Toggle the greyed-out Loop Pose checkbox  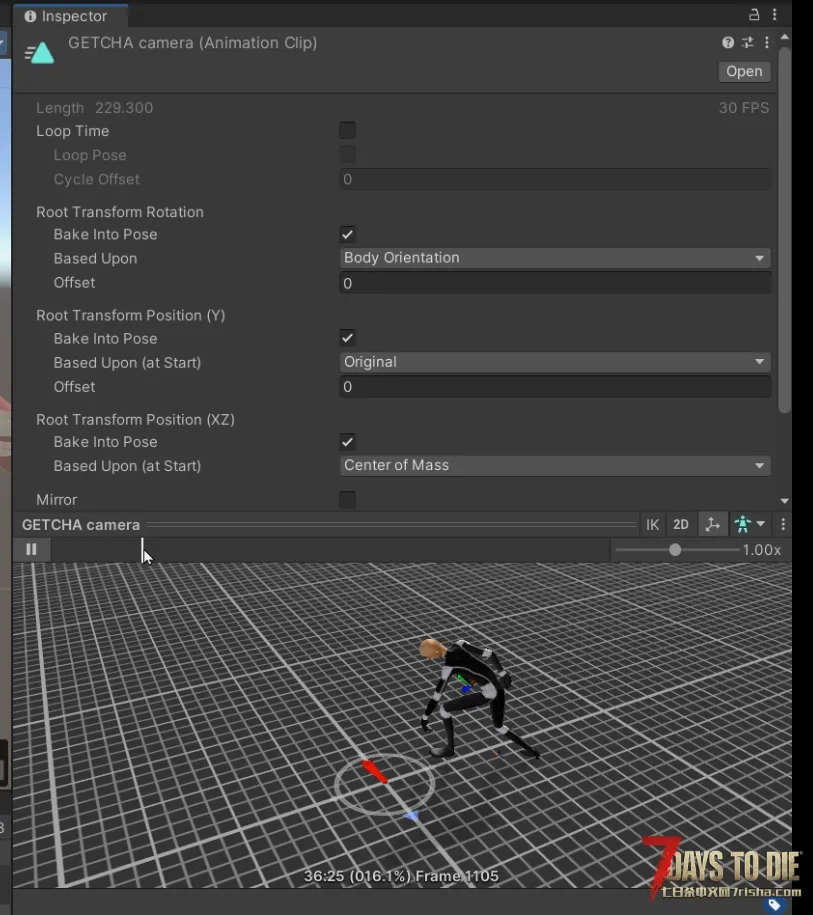(347, 155)
